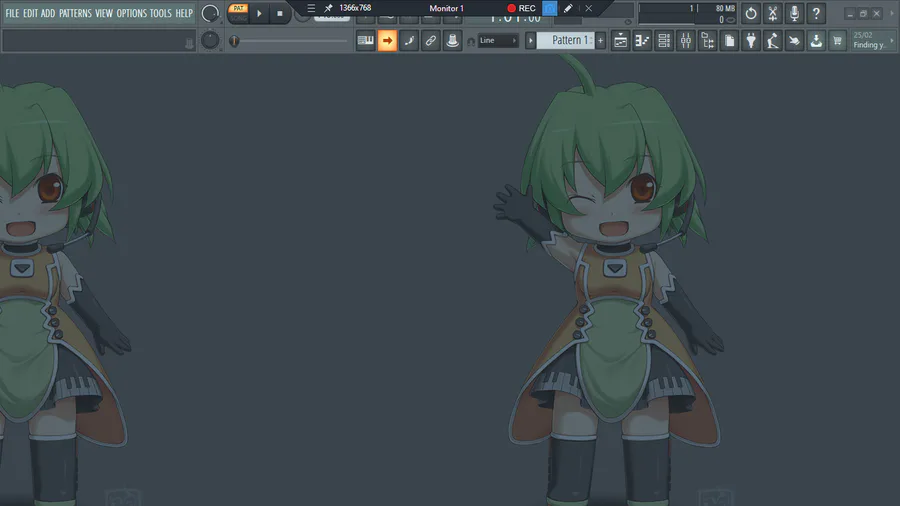Open the EDIT menu
The image size is (900, 506).
click(x=30, y=13)
